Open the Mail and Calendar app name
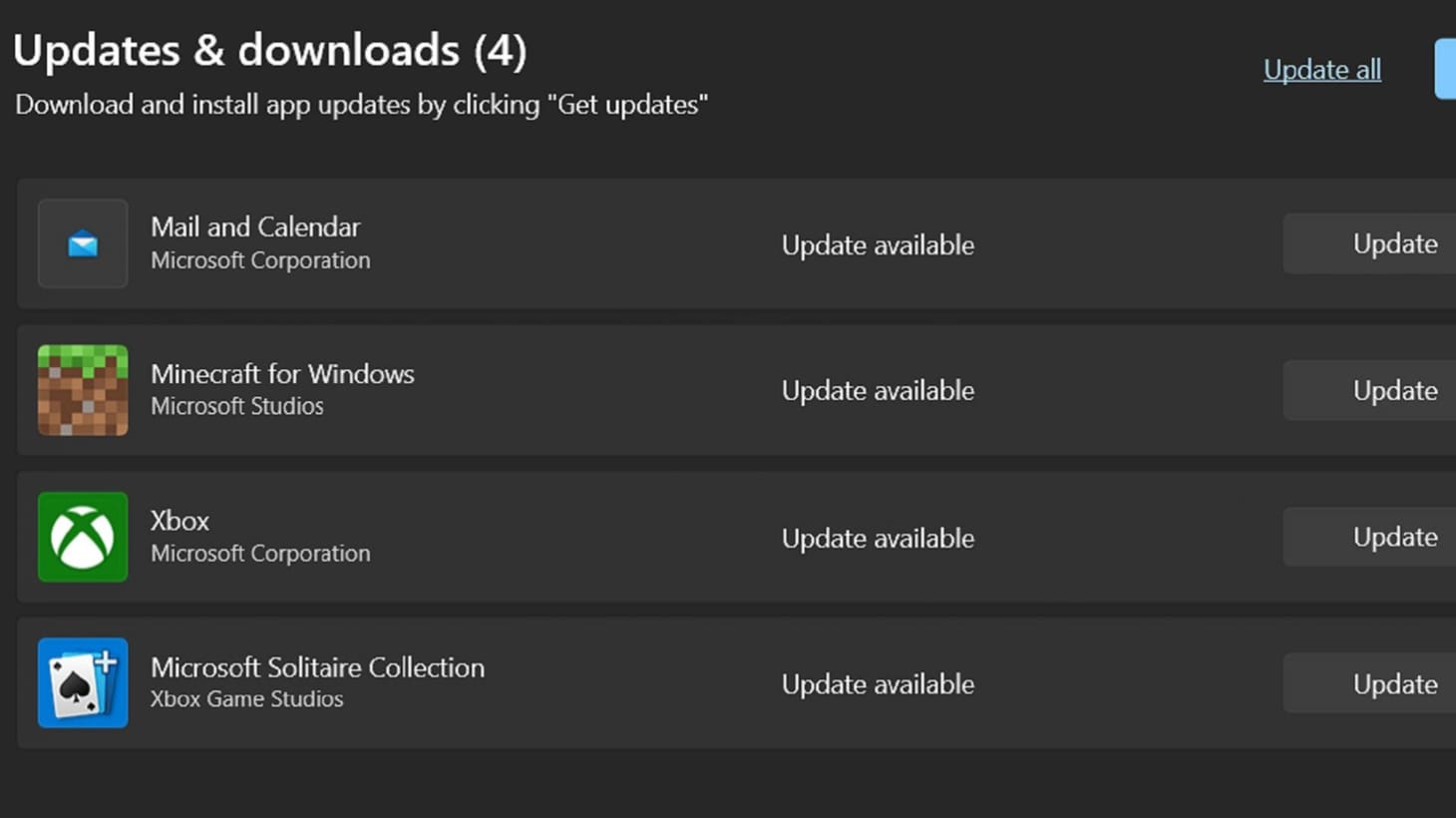The height and width of the screenshot is (818, 1456). 255,226
